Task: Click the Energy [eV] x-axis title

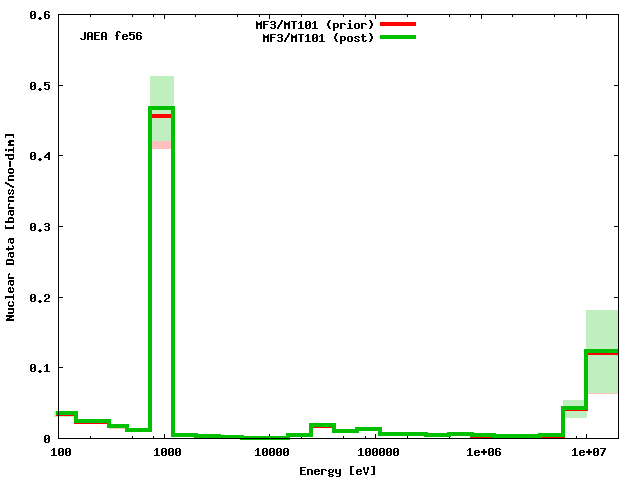Action: pos(338,470)
